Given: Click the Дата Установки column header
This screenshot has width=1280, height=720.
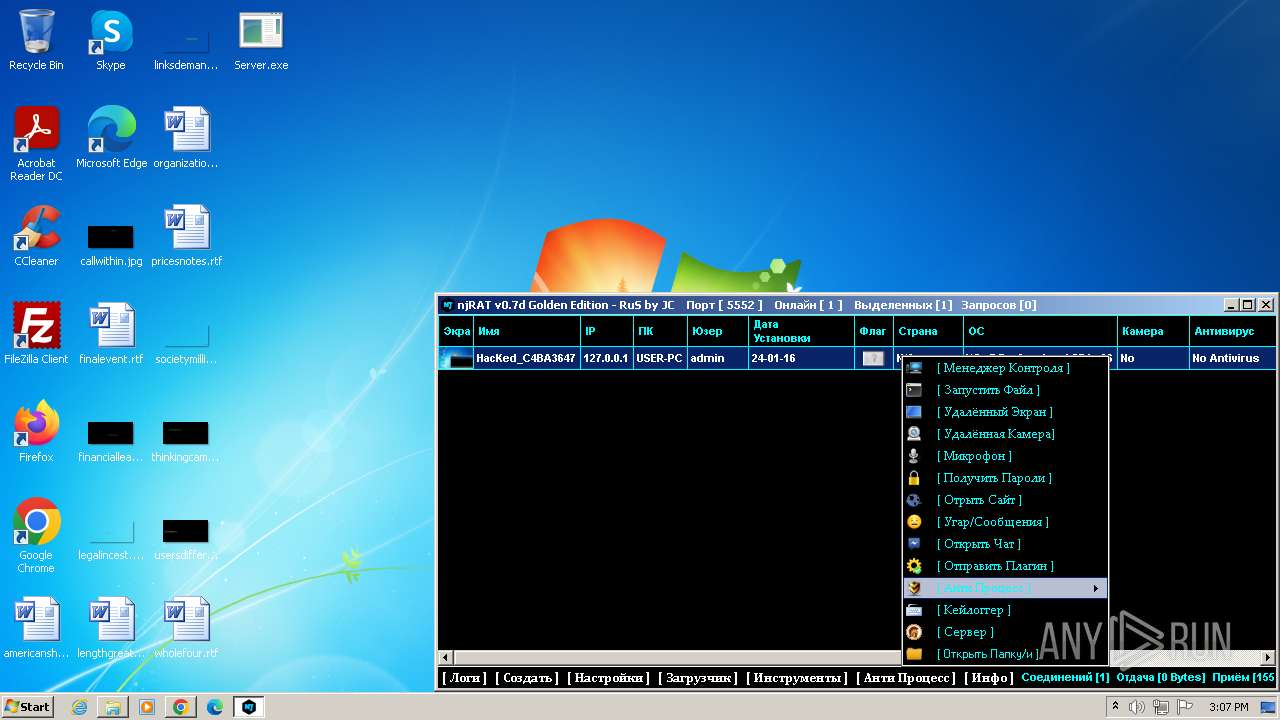Looking at the screenshot, I should (x=800, y=331).
